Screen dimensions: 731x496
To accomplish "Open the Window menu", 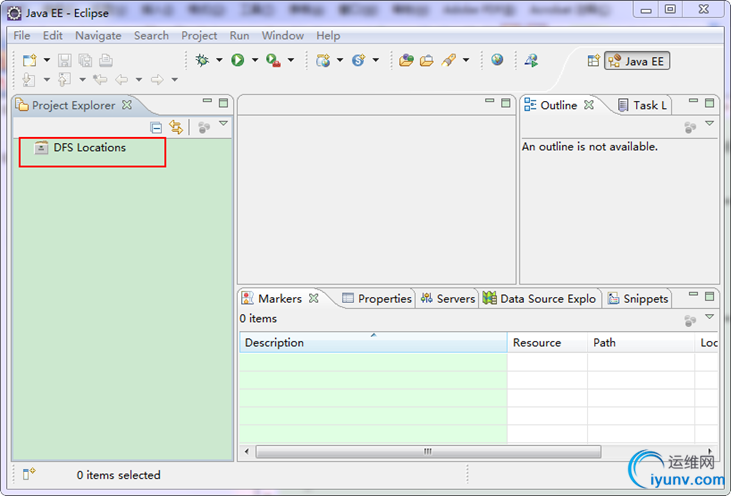I will click(283, 35).
